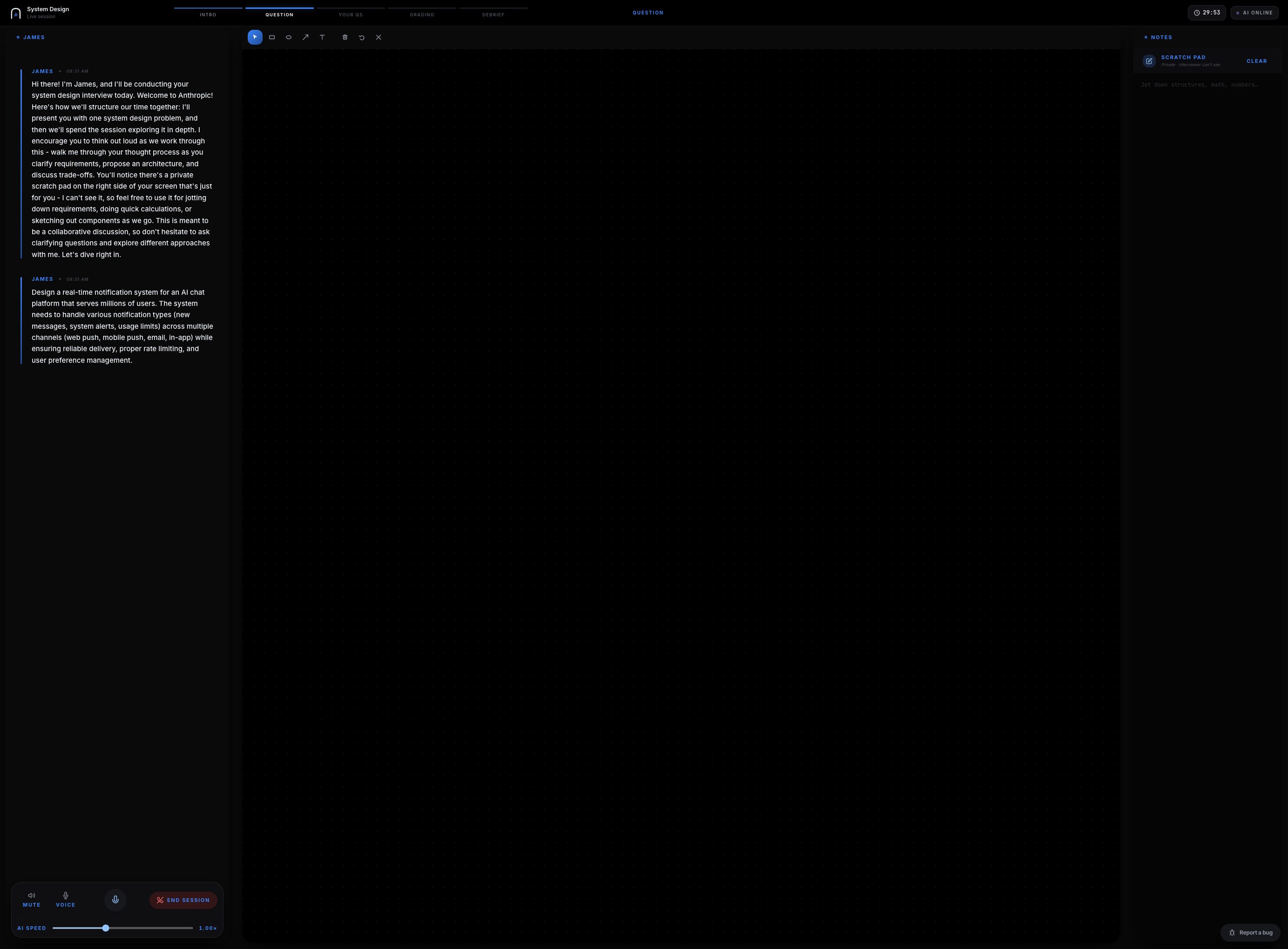Toggle Mute for AI audio
Image resolution: width=1288 pixels, height=949 pixels.
click(x=32, y=900)
